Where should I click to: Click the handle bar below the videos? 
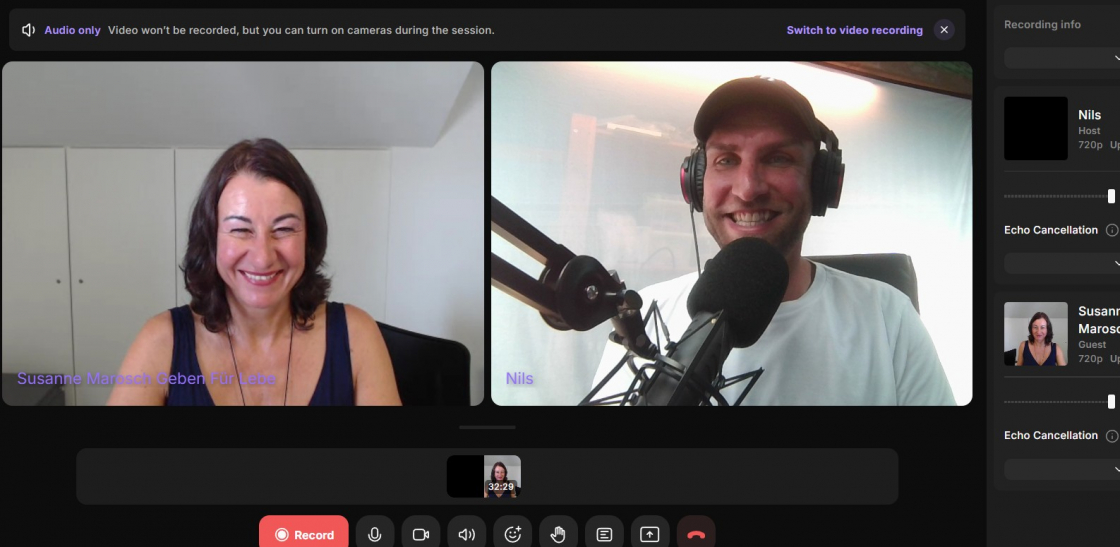pos(487,427)
